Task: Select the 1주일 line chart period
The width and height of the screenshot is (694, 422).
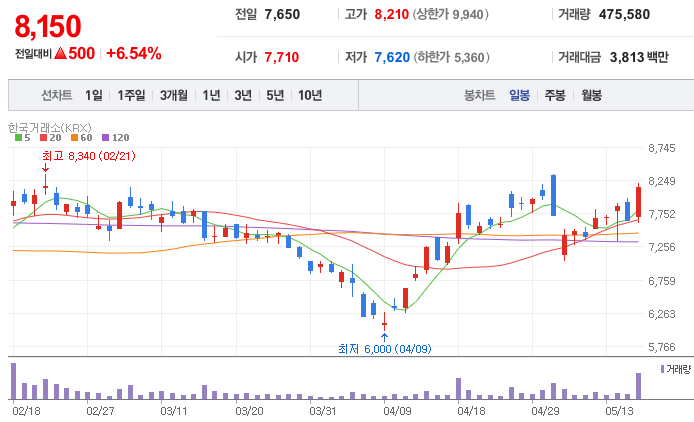Action: pos(131,95)
